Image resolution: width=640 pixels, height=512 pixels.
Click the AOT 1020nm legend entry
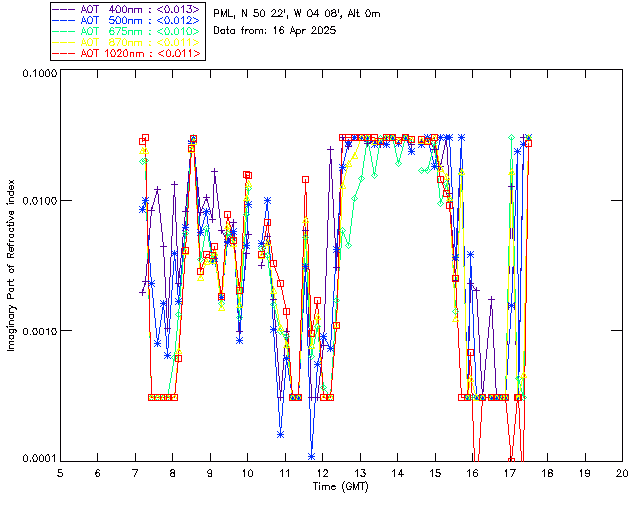pyautogui.click(x=127, y=53)
